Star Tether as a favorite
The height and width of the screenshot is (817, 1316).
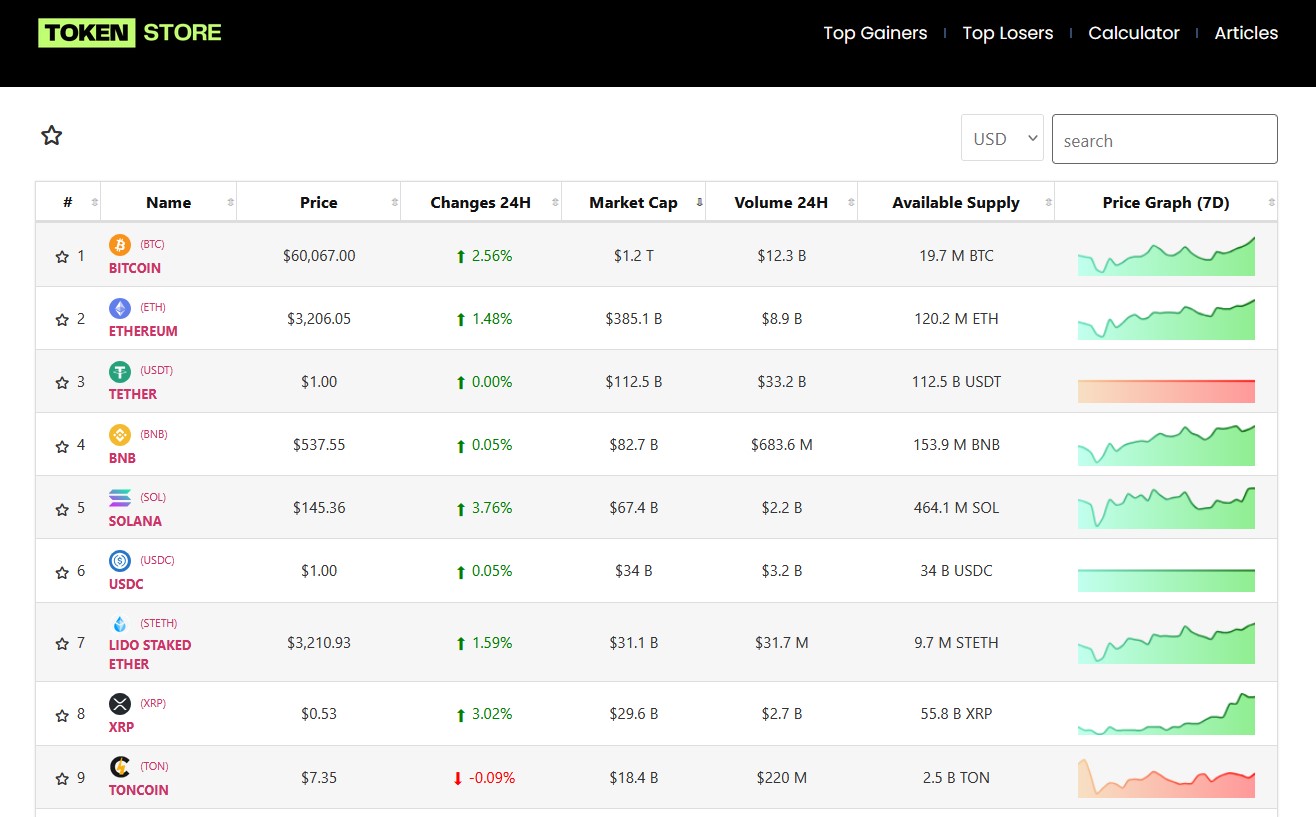point(62,383)
